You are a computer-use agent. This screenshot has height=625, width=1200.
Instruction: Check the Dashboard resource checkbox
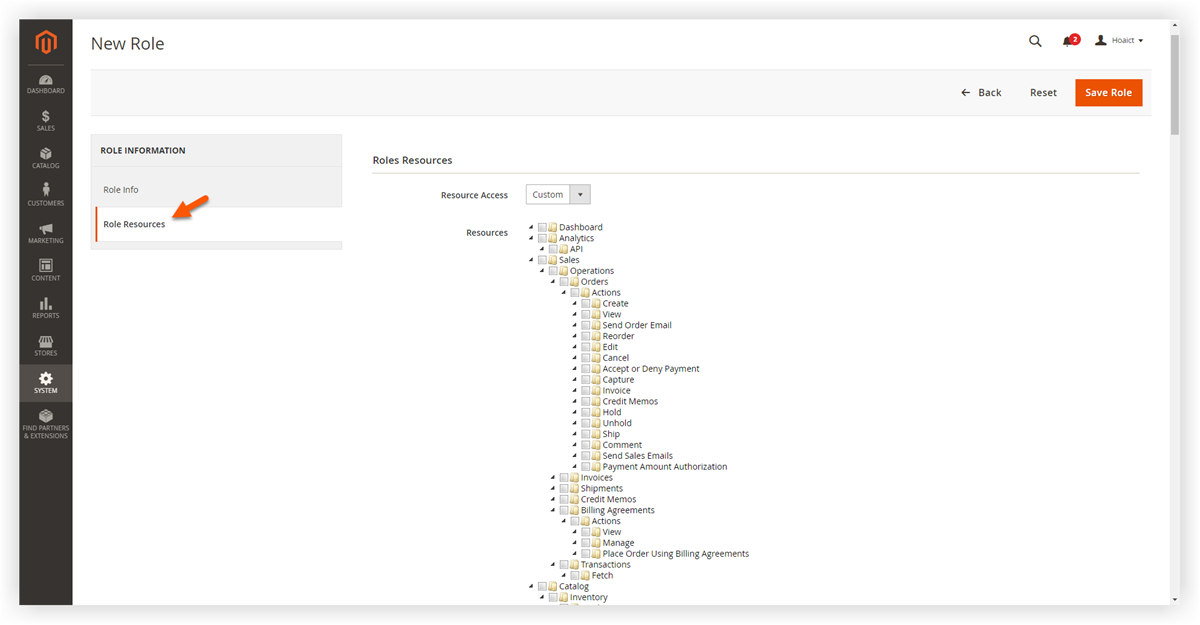541,227
